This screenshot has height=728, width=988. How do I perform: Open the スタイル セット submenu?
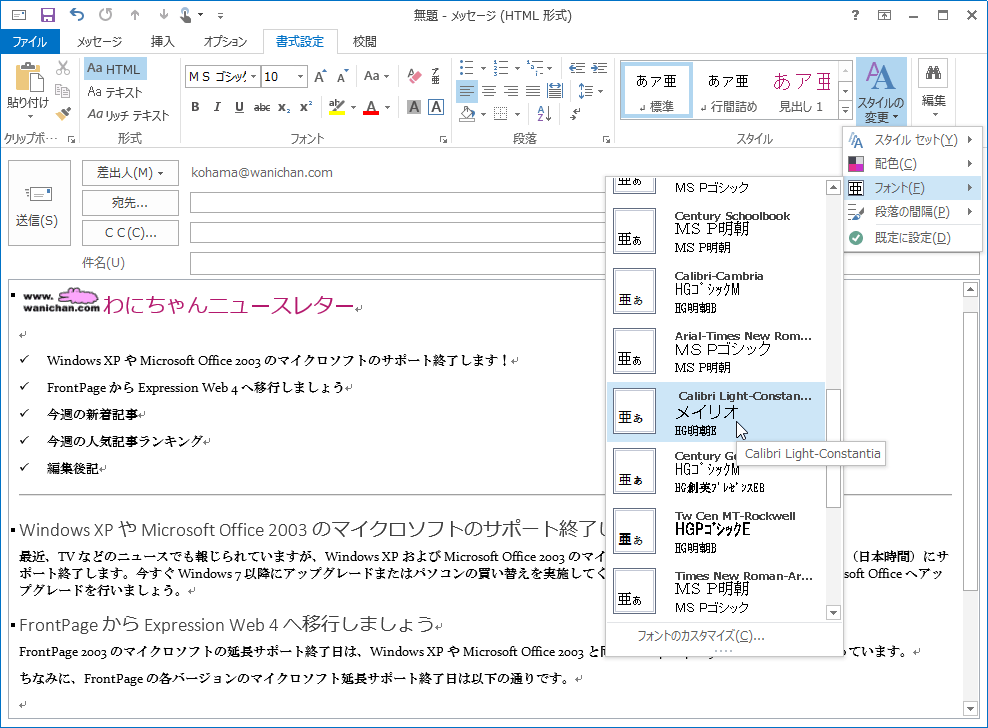tap(912, 140)
